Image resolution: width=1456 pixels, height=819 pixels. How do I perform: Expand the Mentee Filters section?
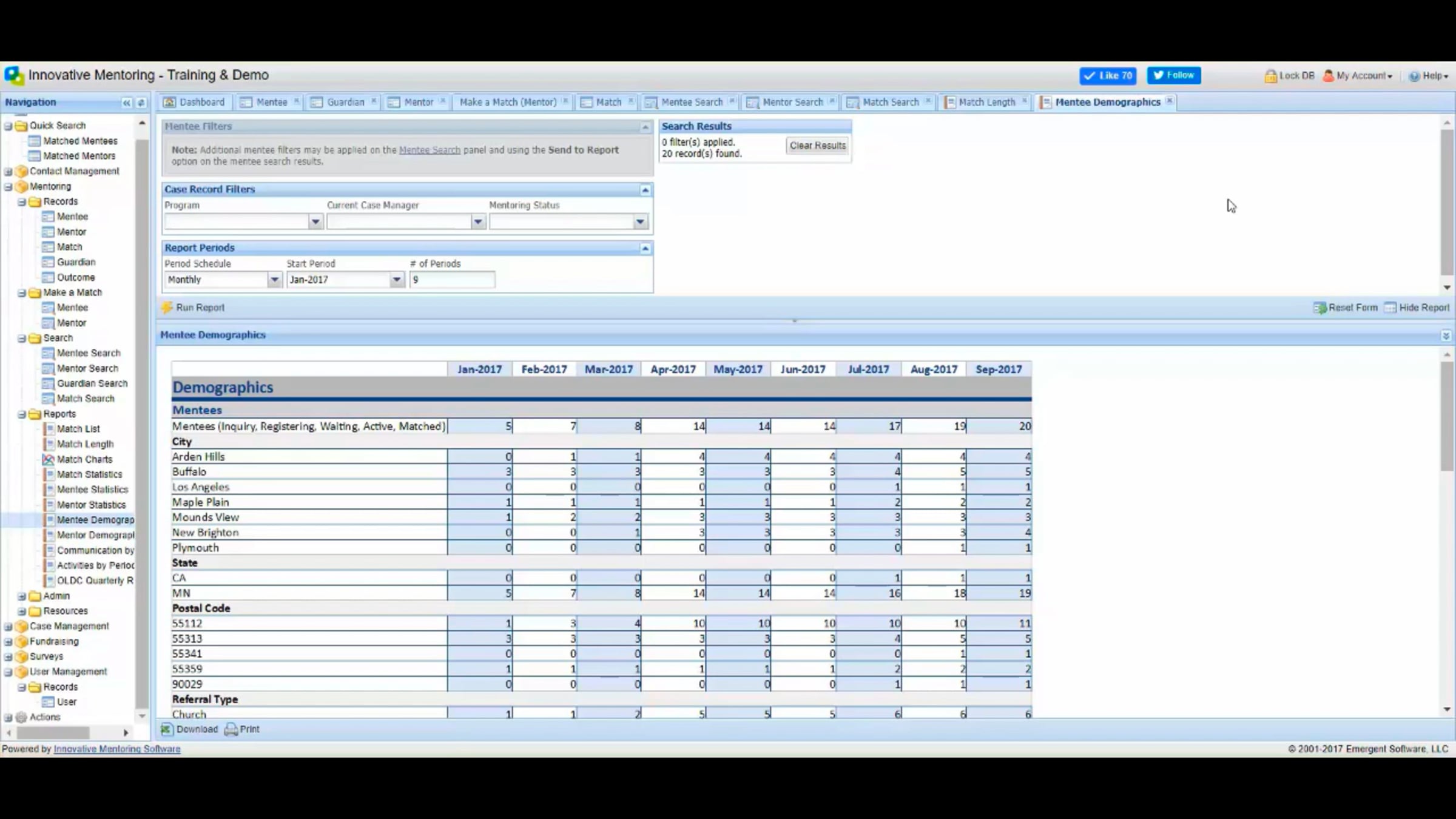pyautogui.click(x=645, y=127)
